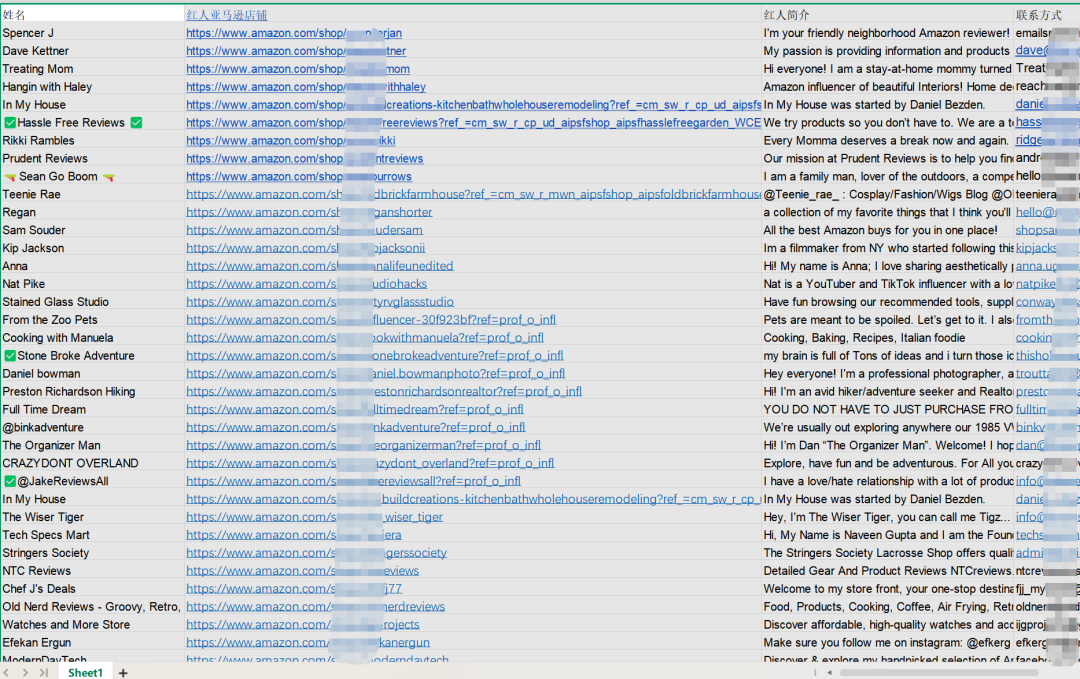Open Teenie Rae's oldbrickfarmhouse link
The height and width of the screenshot is (679, 1080).
tap(473, 194)
